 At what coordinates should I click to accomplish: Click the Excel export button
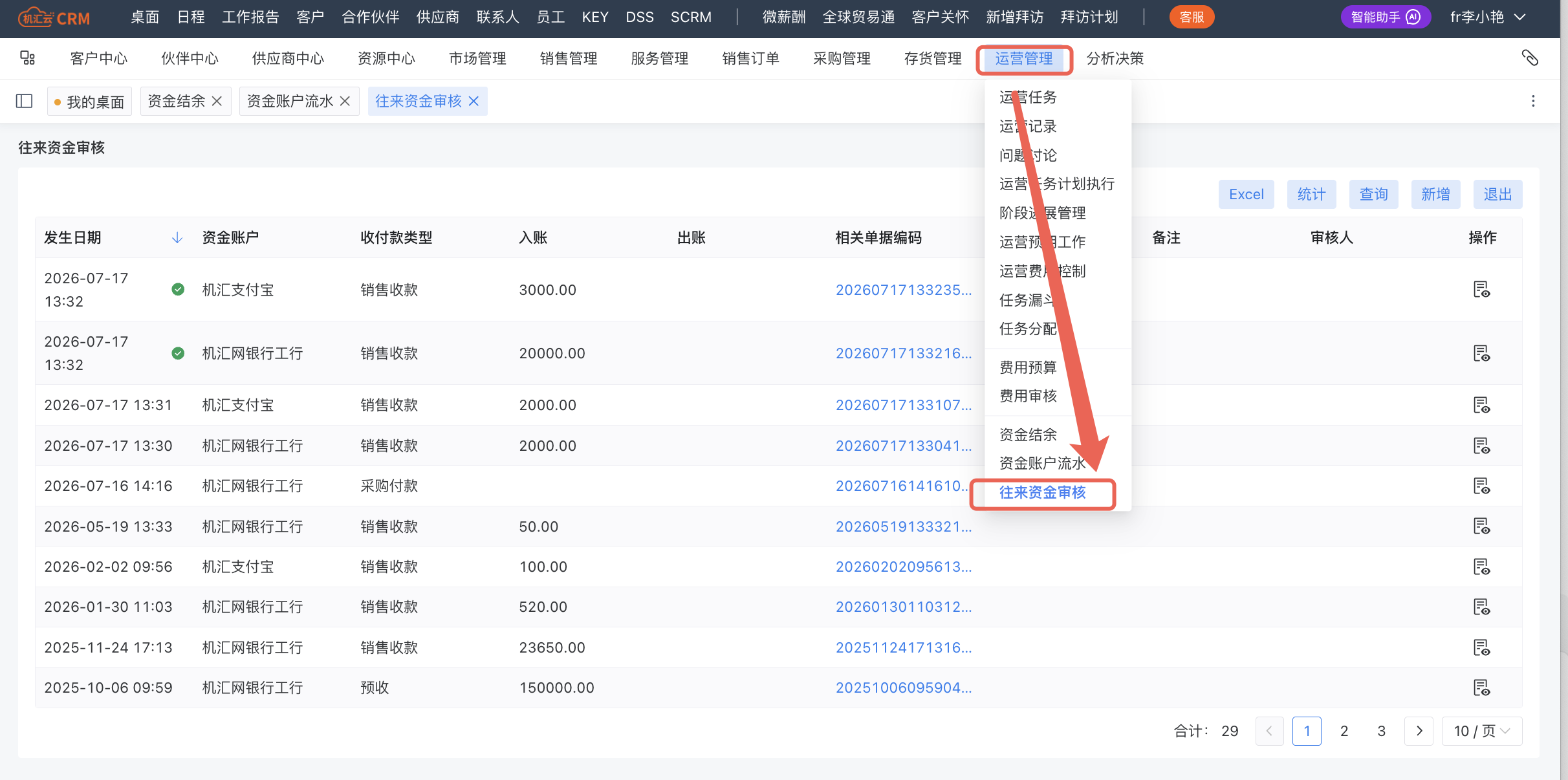[1246, 194]
